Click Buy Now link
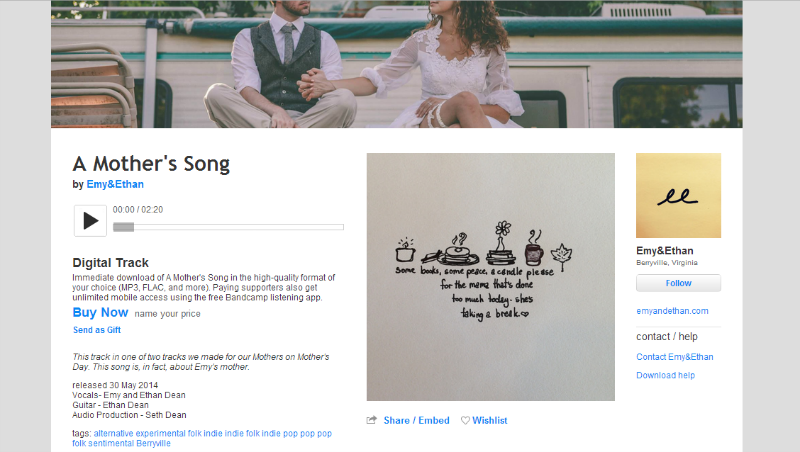Screen dimensions: 800x452 pyautogui.click(x=100, y=313)
